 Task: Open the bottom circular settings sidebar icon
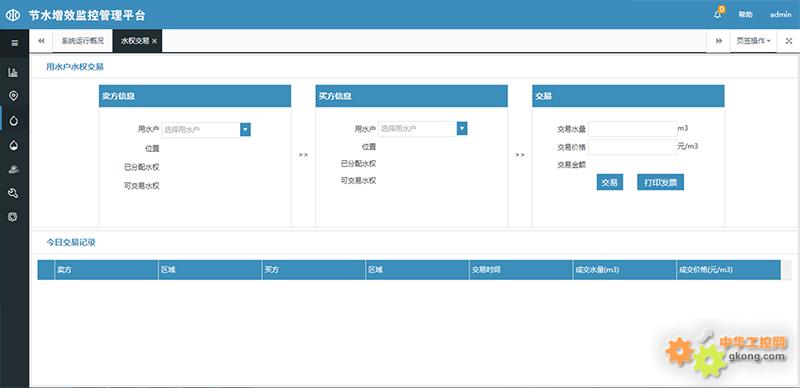coord(13,217)
